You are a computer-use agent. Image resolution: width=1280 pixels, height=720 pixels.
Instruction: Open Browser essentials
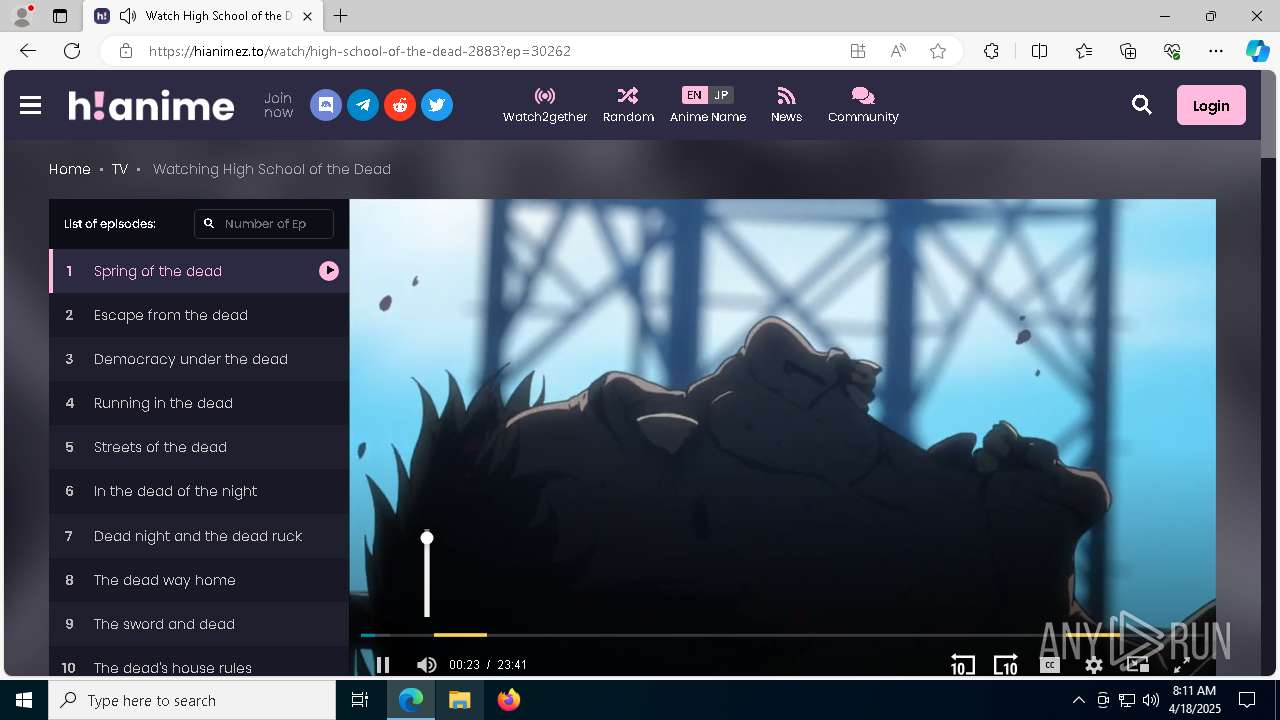click(1172, 51)
